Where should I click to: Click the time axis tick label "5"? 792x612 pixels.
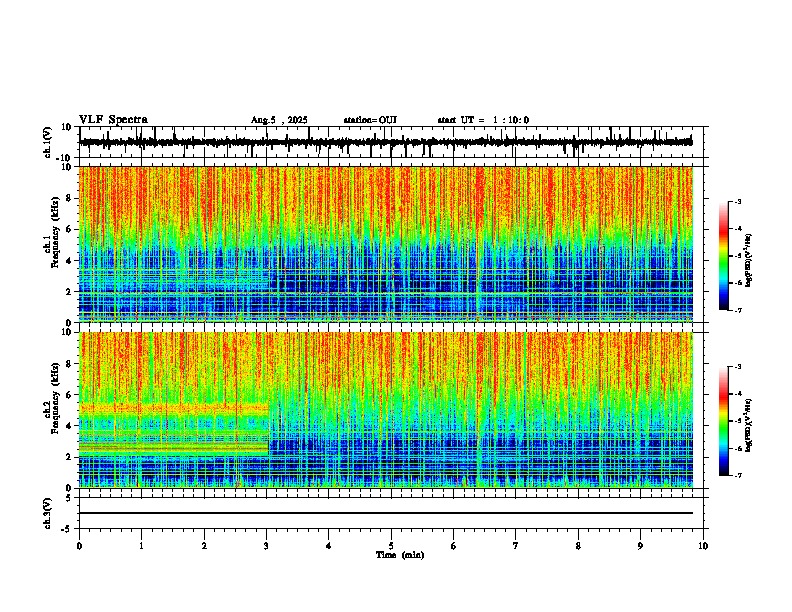pos(391,546)
